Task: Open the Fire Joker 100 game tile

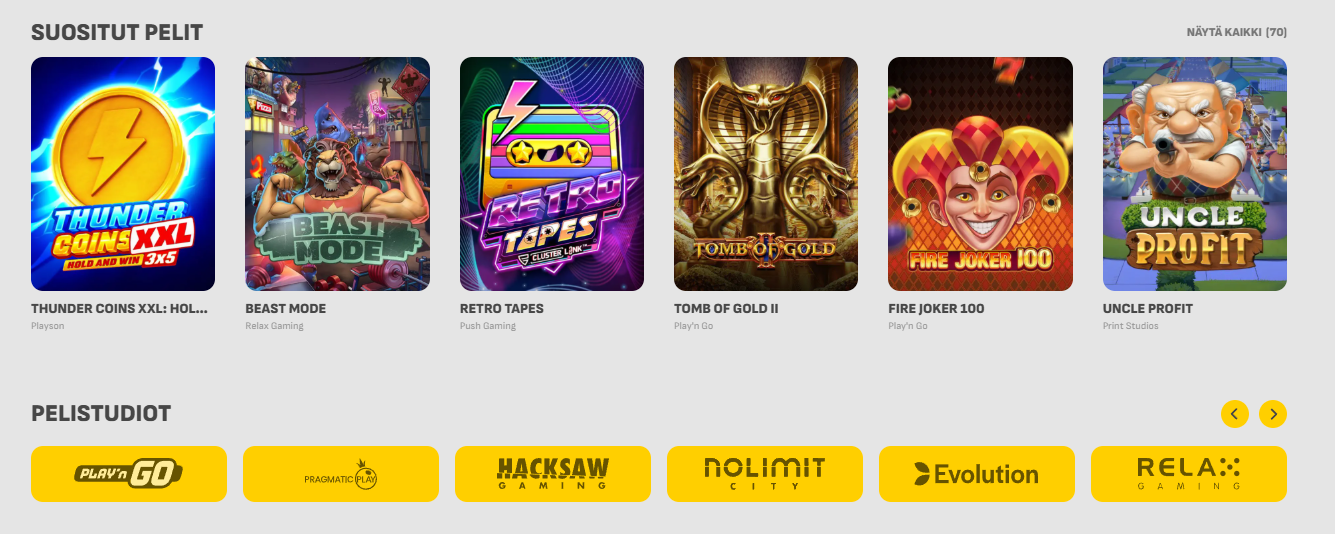Action: coord(980,174)
